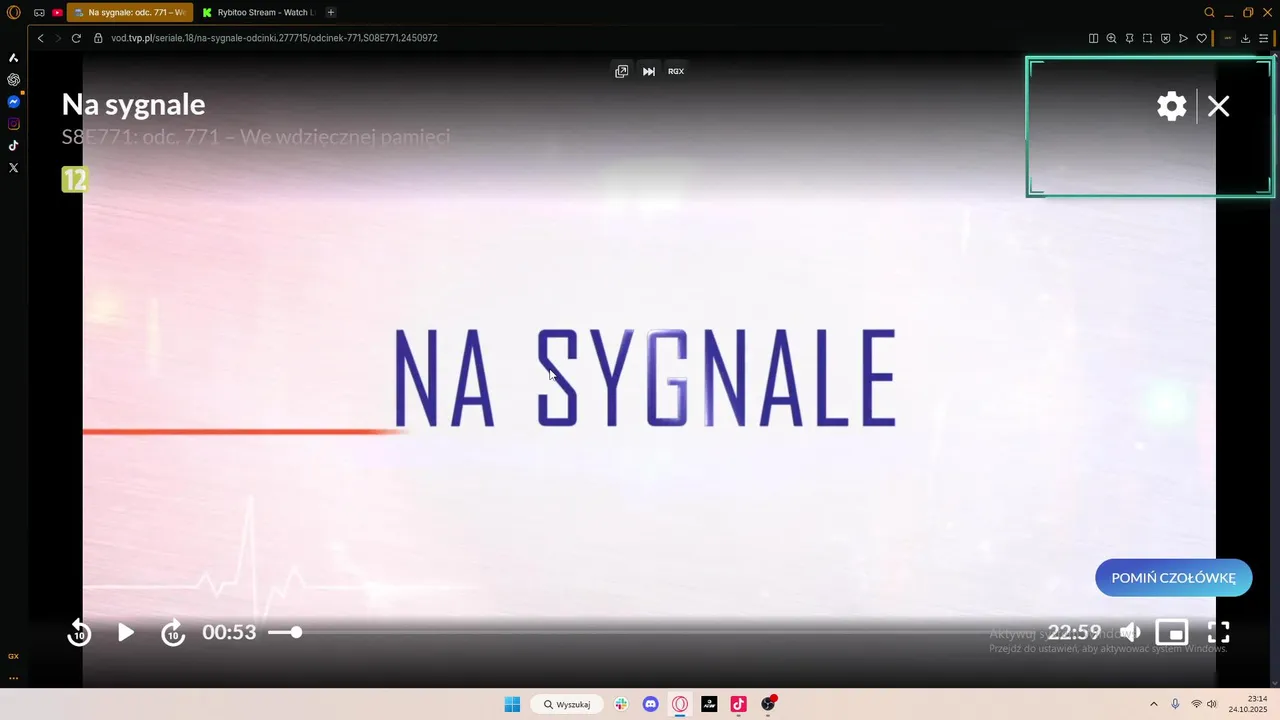This screenshot has width=1280, height=720.
Task: Switch to the pinned YouTube tab
Action: (x=57, y=13)
